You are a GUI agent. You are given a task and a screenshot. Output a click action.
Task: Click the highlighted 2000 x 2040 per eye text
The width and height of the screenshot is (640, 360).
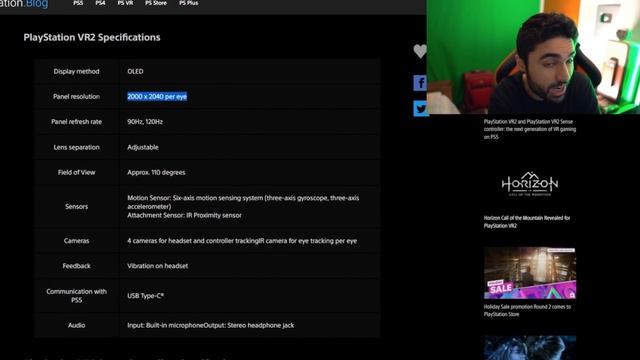point(157,96)
